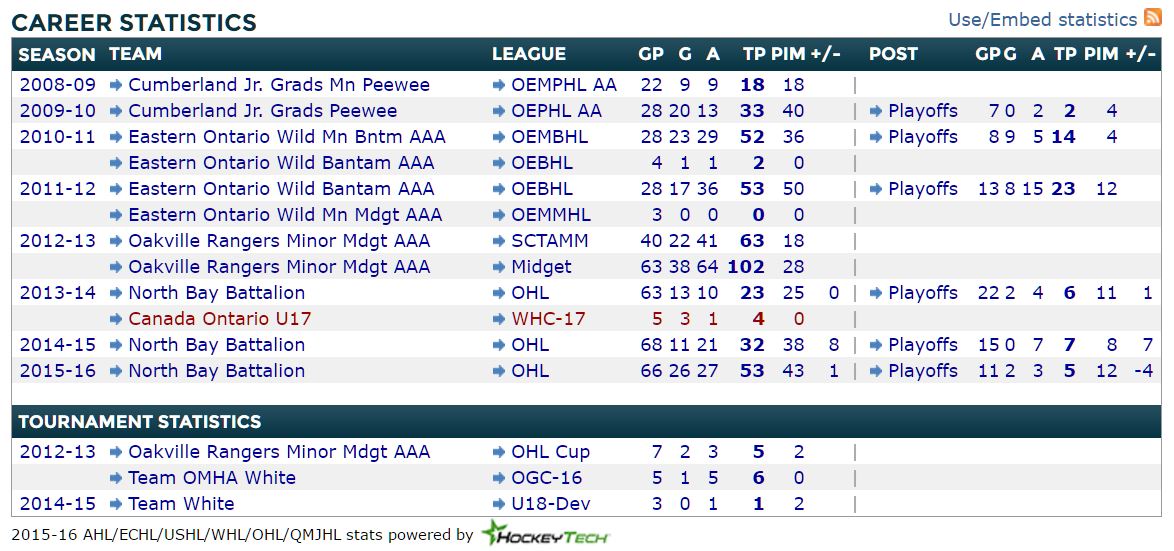Open Oakville Rangers Minor Mdgt AAA SCTAMM team
This screenshot has height=551, width=1174.
click(279, 241)
